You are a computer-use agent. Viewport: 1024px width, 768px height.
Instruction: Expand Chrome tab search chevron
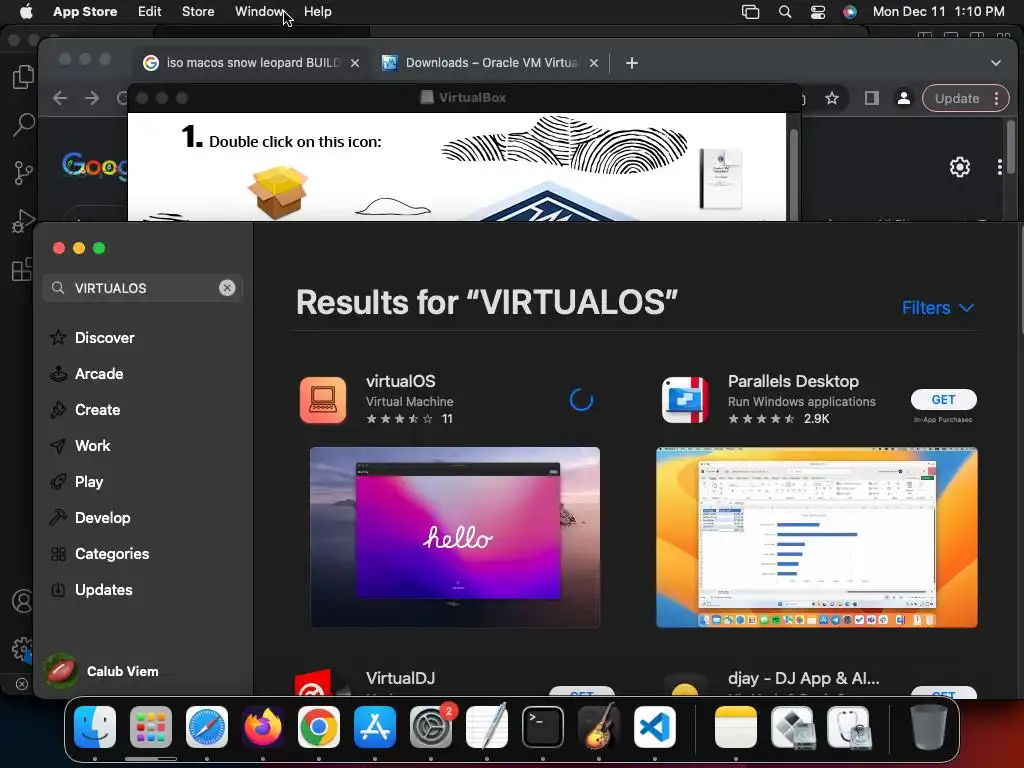pyautogui.click(x=996, y=63)
